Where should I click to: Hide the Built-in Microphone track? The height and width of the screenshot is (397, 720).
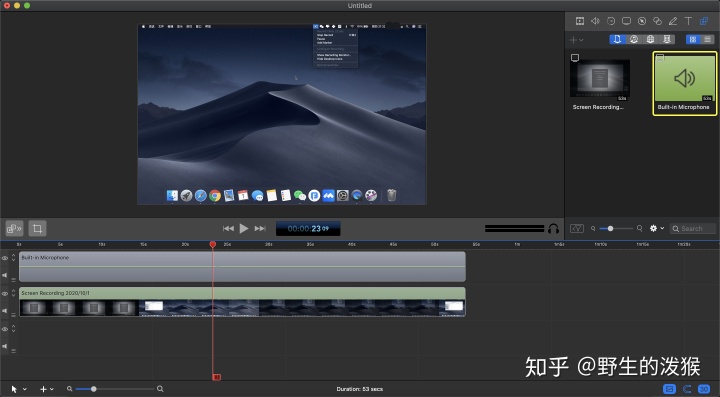[5, 258]
